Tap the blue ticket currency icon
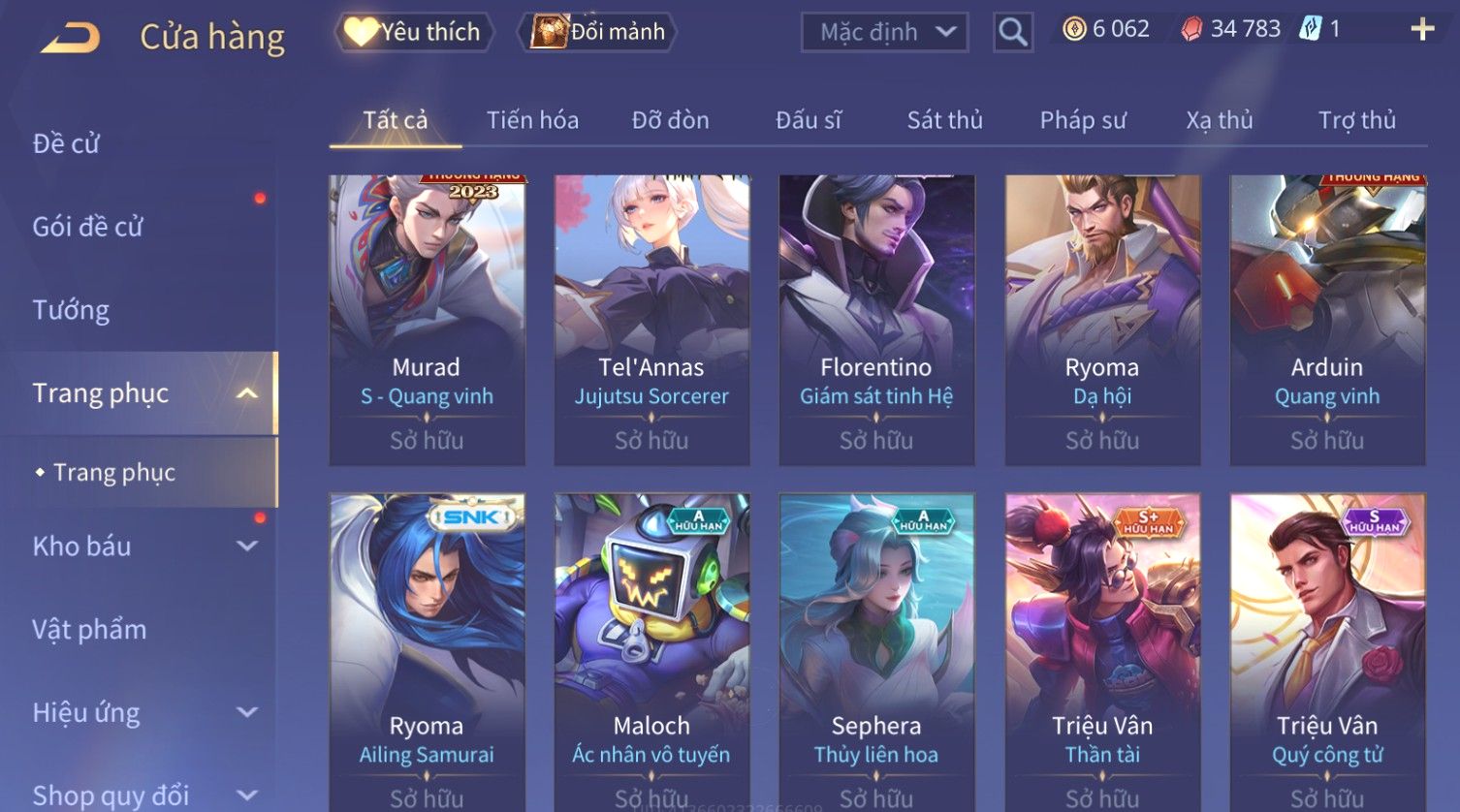Viewport: 1460px width, 812px height. coord(1311,29)
